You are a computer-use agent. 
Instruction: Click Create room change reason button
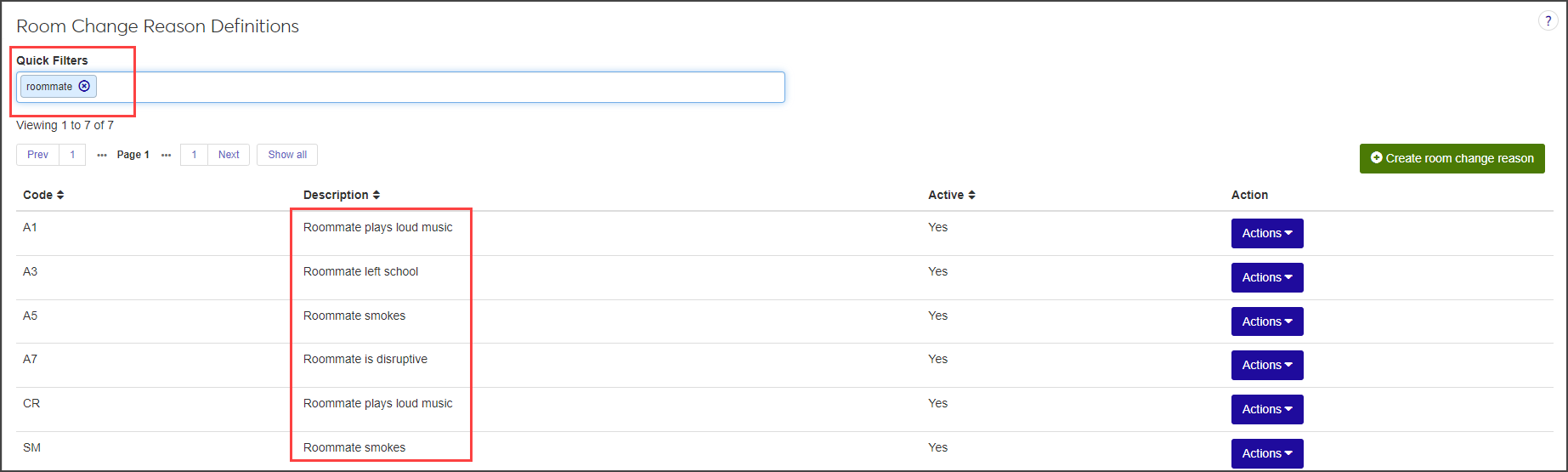click(x=1452, y=158)
